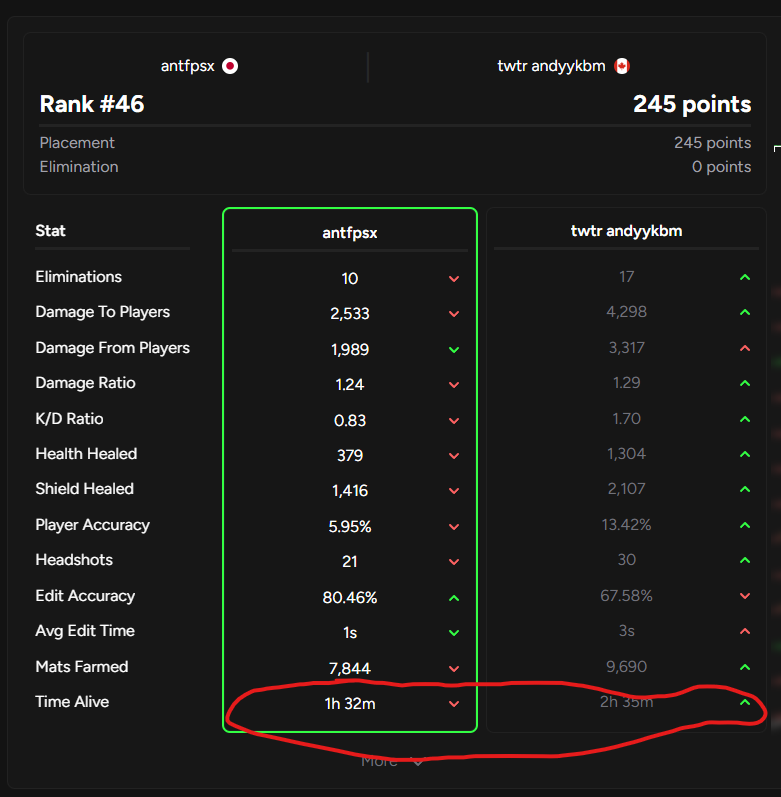781x797 pixels.
Task: Click the Damage Ratio row label
Action: pos(85,383)
